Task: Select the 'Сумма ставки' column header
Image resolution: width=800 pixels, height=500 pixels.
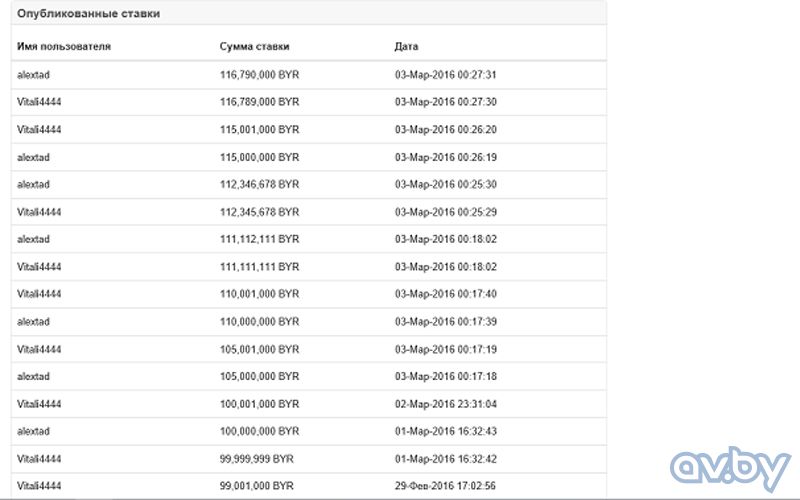Action: pos(255,46)
